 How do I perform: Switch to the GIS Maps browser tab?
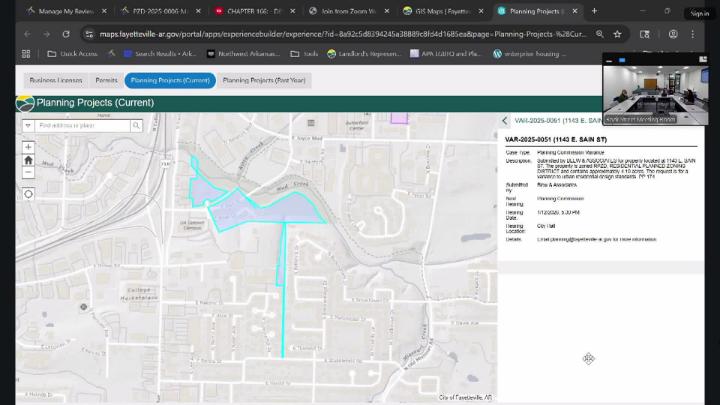(442, 11)
